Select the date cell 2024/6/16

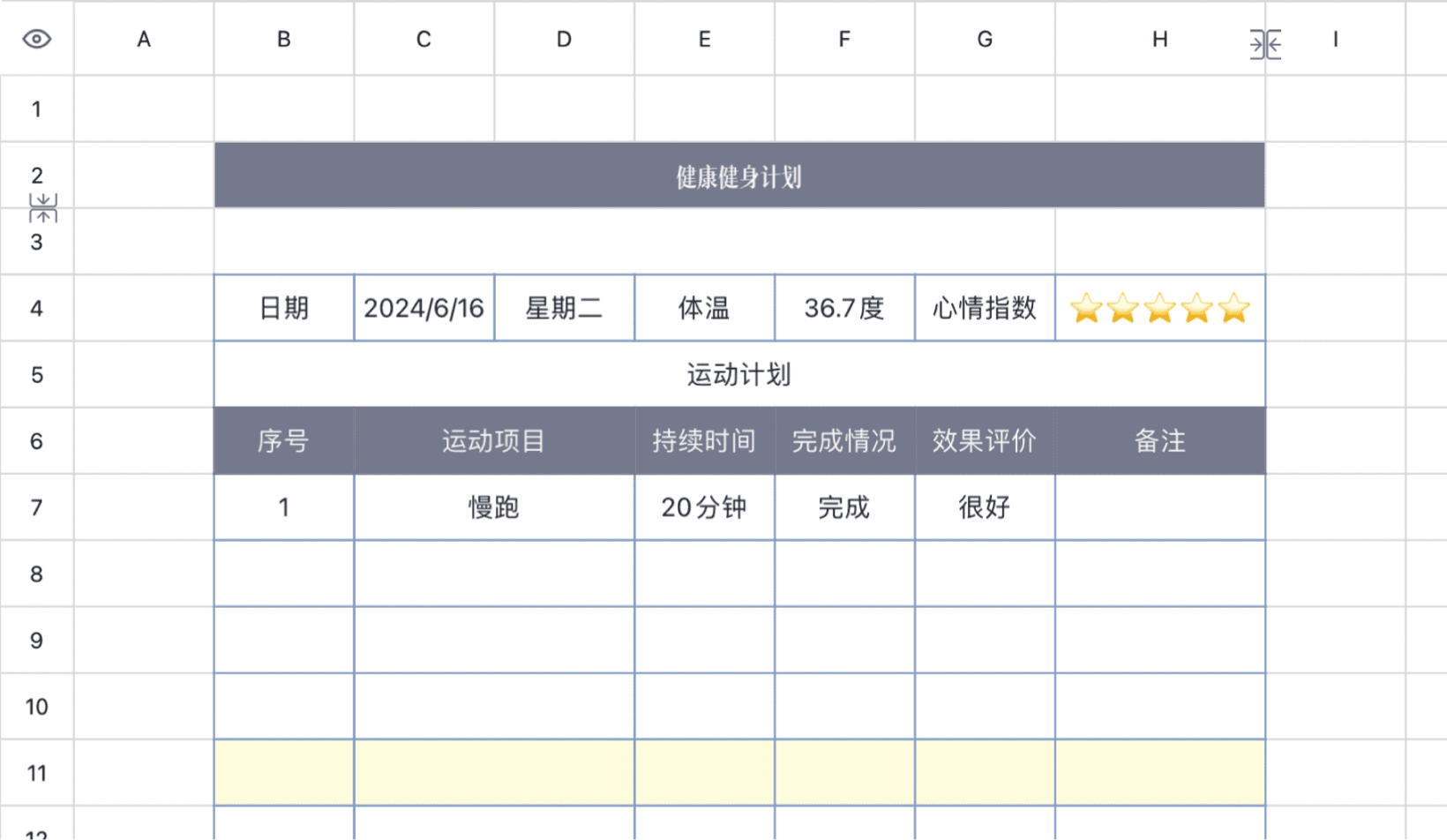click(424, 308)
